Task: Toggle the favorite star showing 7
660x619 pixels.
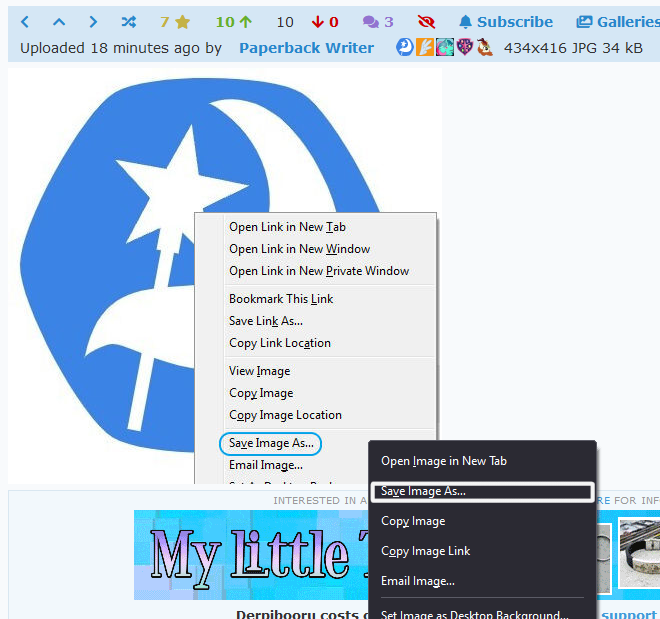Action: (175, 22)
